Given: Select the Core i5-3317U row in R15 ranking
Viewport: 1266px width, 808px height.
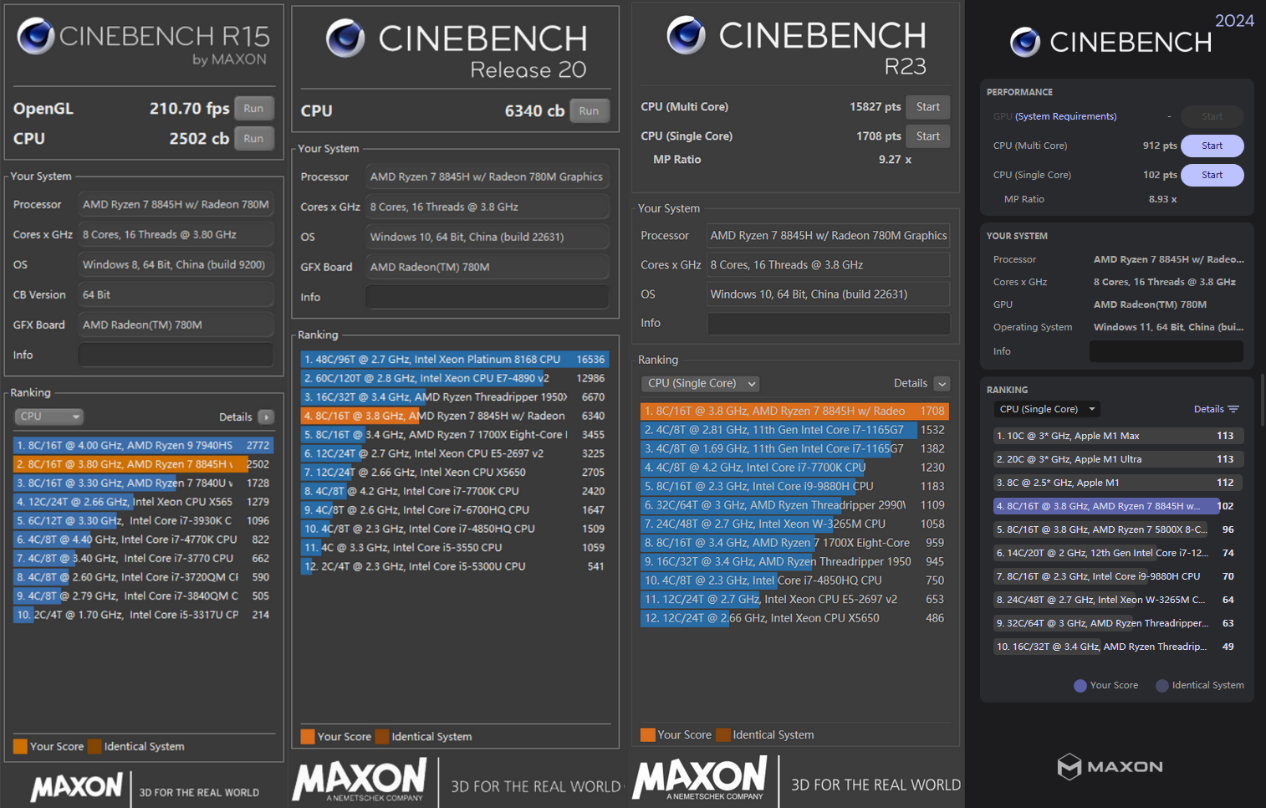Looking at the screenshot, I should pyautogui.click(x=143, y=615).
